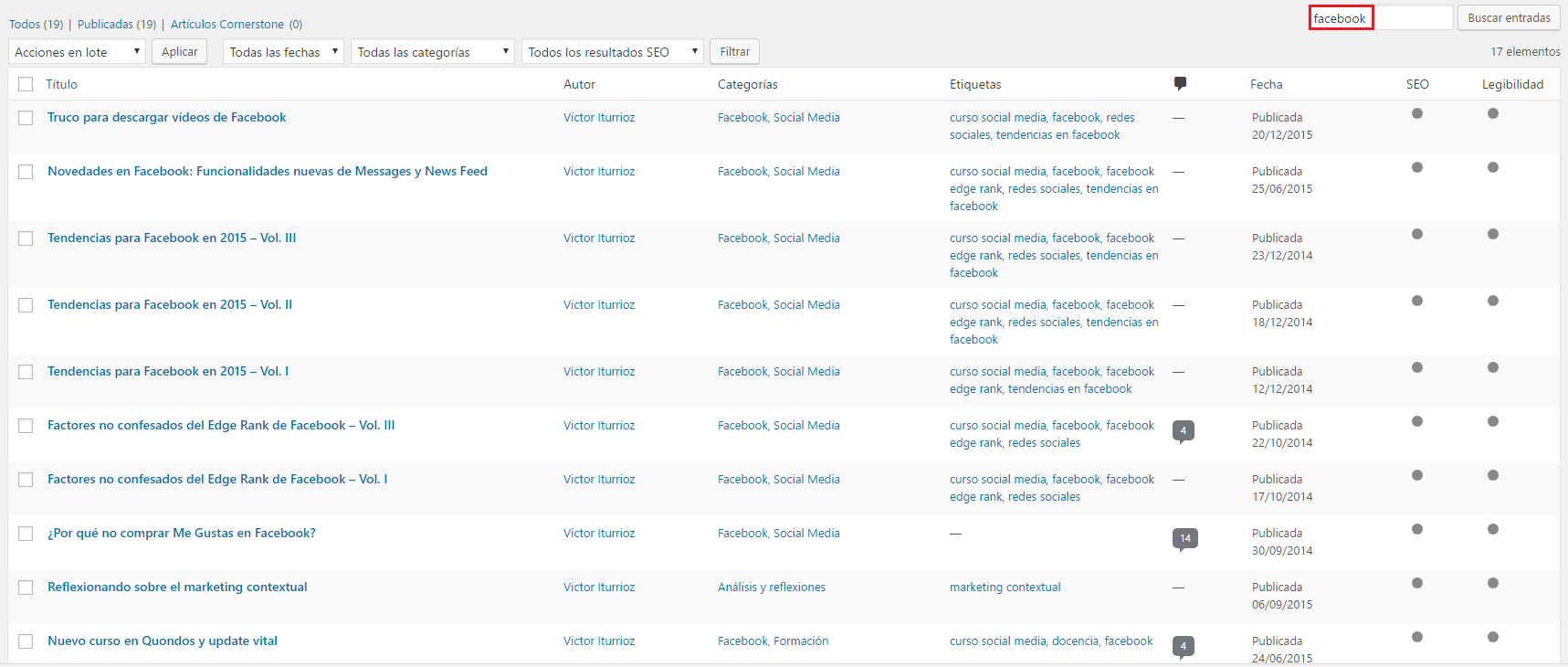Tick the select-all checkbox beside Título
This screenshot has width=1568, height=667.
click(26, 85)
